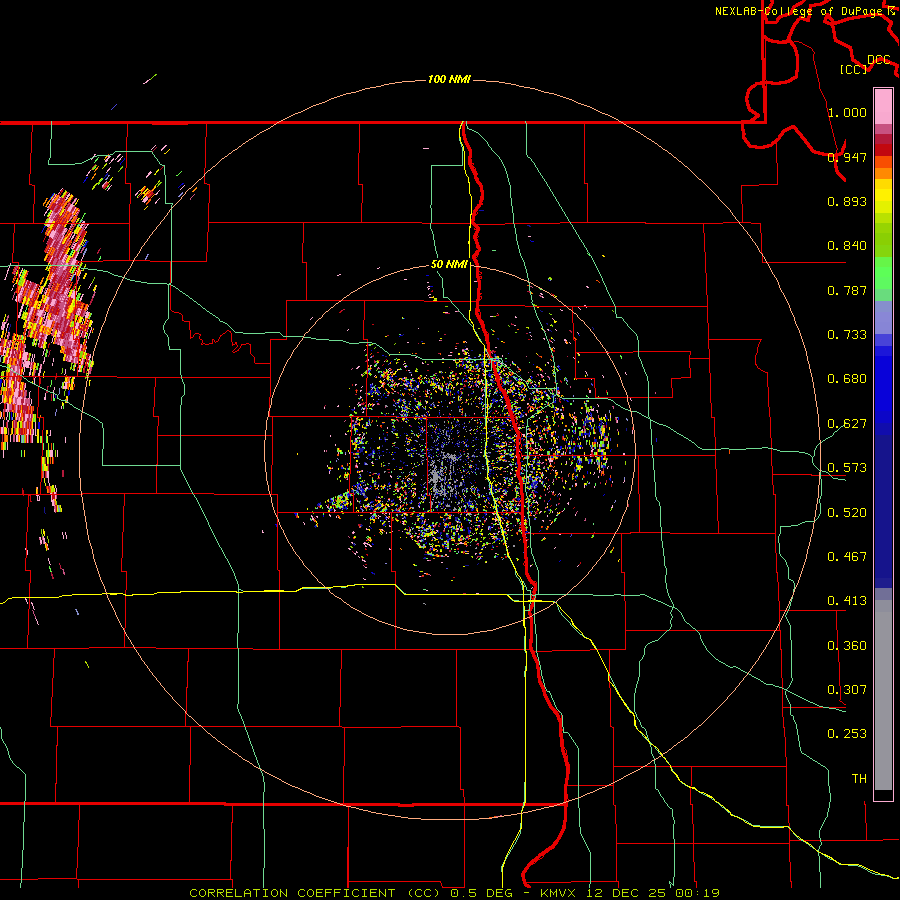The width and height of the screenshot is (900, 900).
Task: Click the 0.253 scale label
Action: click(847, 734)
